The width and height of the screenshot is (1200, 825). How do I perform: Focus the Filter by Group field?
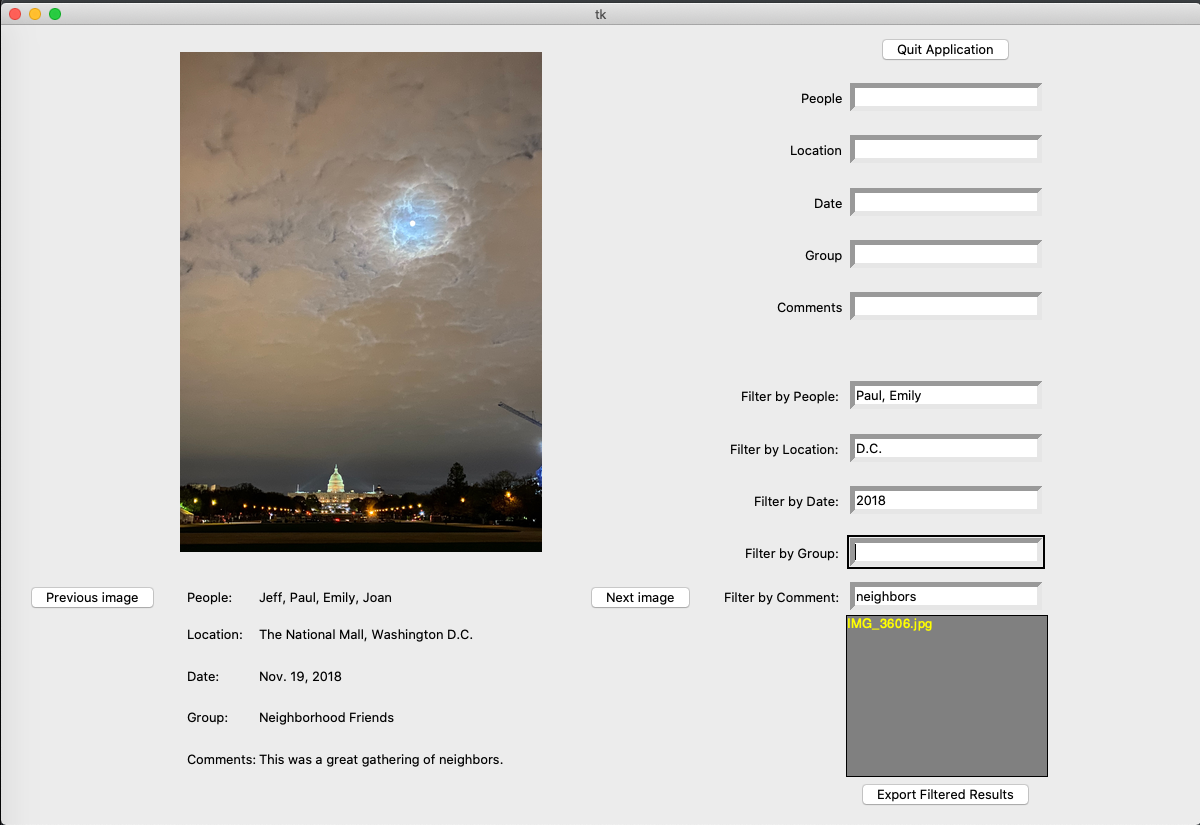(x=946, y=552)
